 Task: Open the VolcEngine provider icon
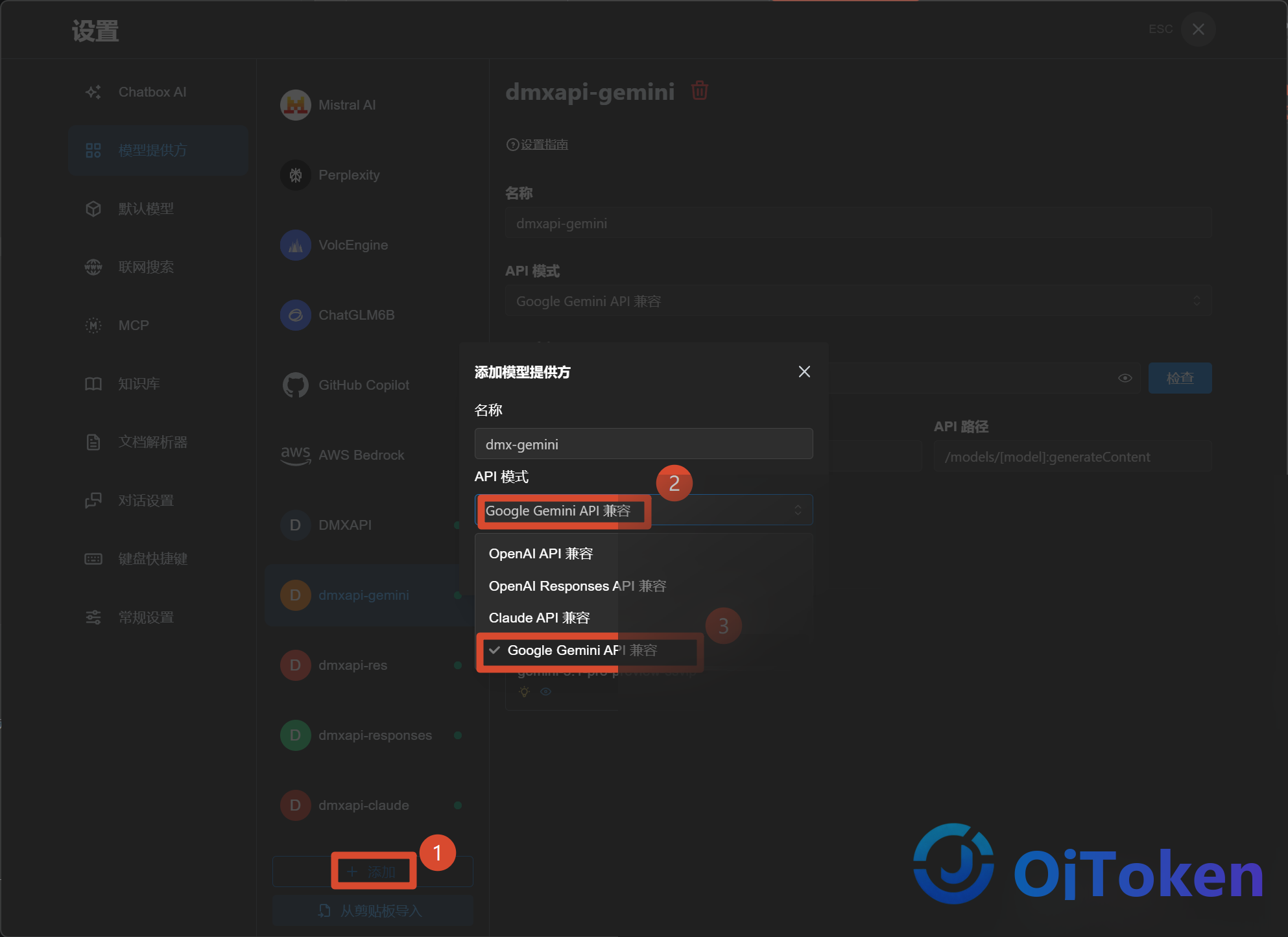[295, 245]
